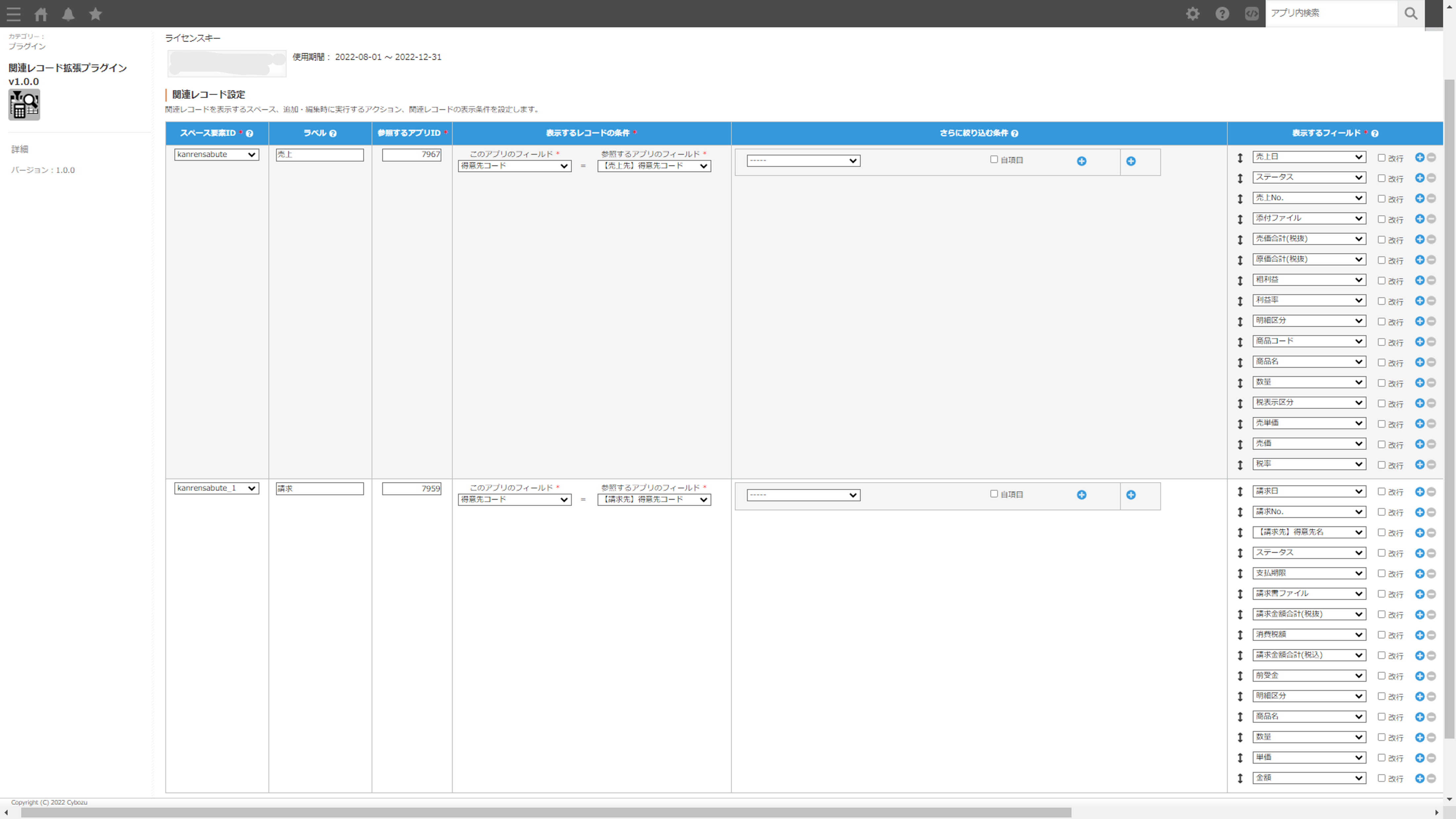Click the reorder handle for 添付ファイル
This screenshot has width=1456, height=819.
point(1240,219)
